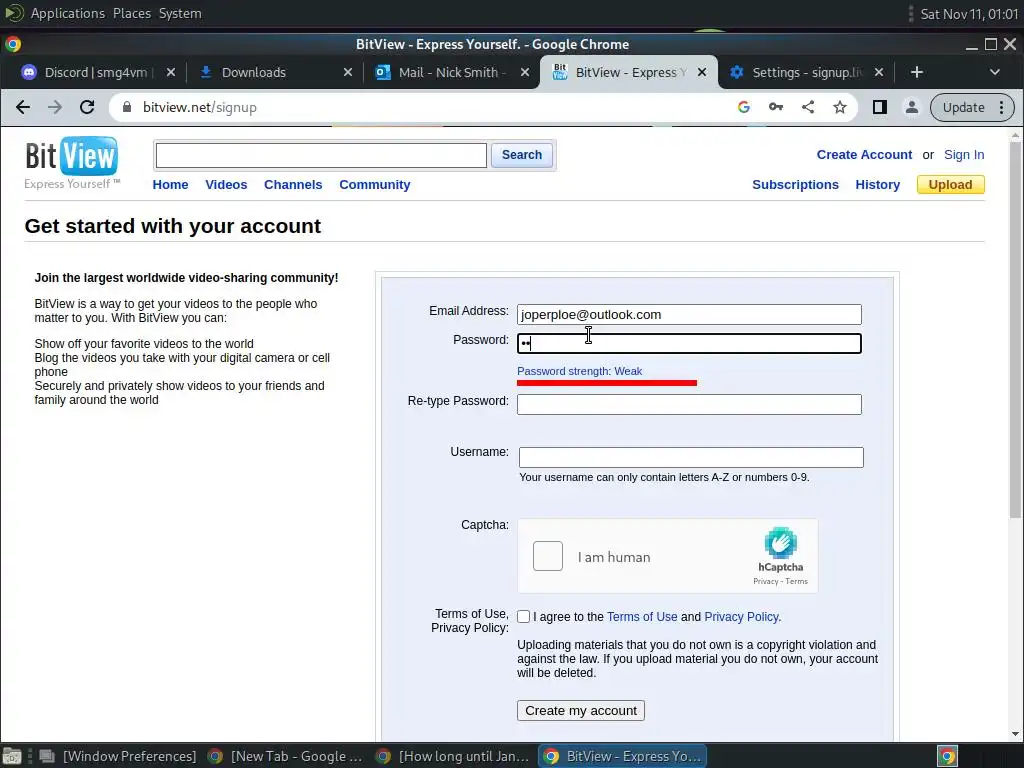Reload the BitView signup page
Image resolution: width=1024 pixels, height=768 pixels.
(87, 107)
